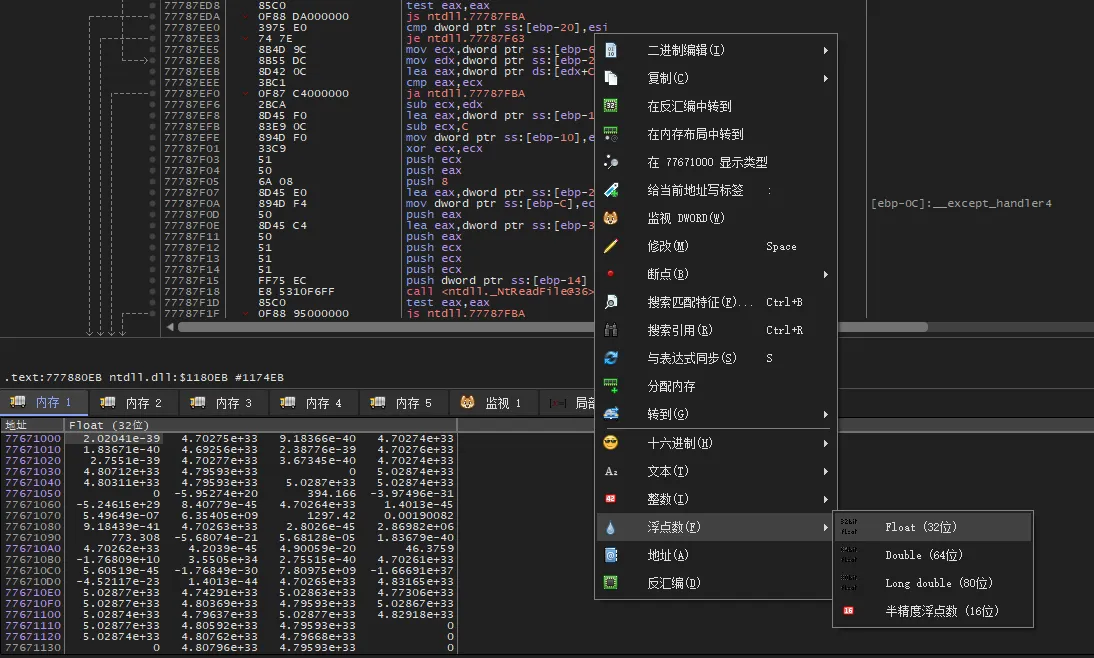
Task: Click the Long double (80位) icon
Action: [848, 583]
